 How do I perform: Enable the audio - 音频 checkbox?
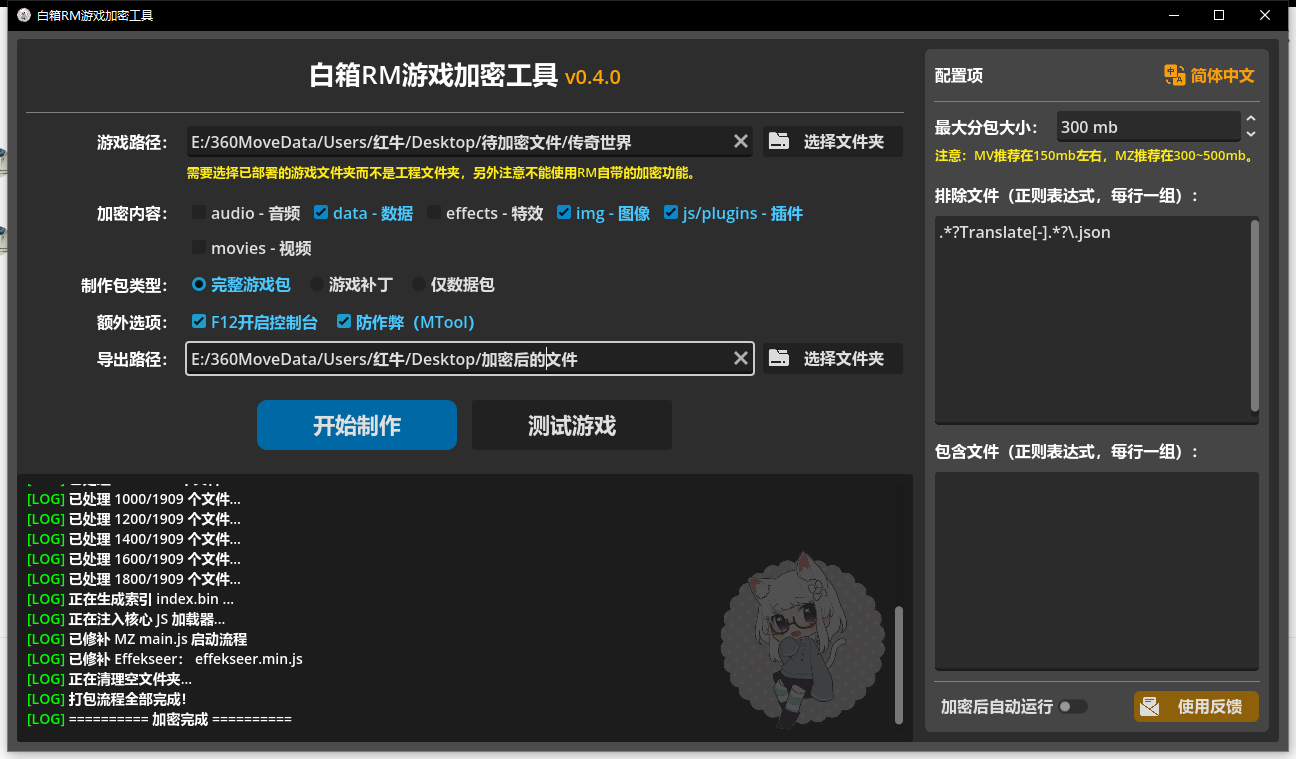click(199, 213)
